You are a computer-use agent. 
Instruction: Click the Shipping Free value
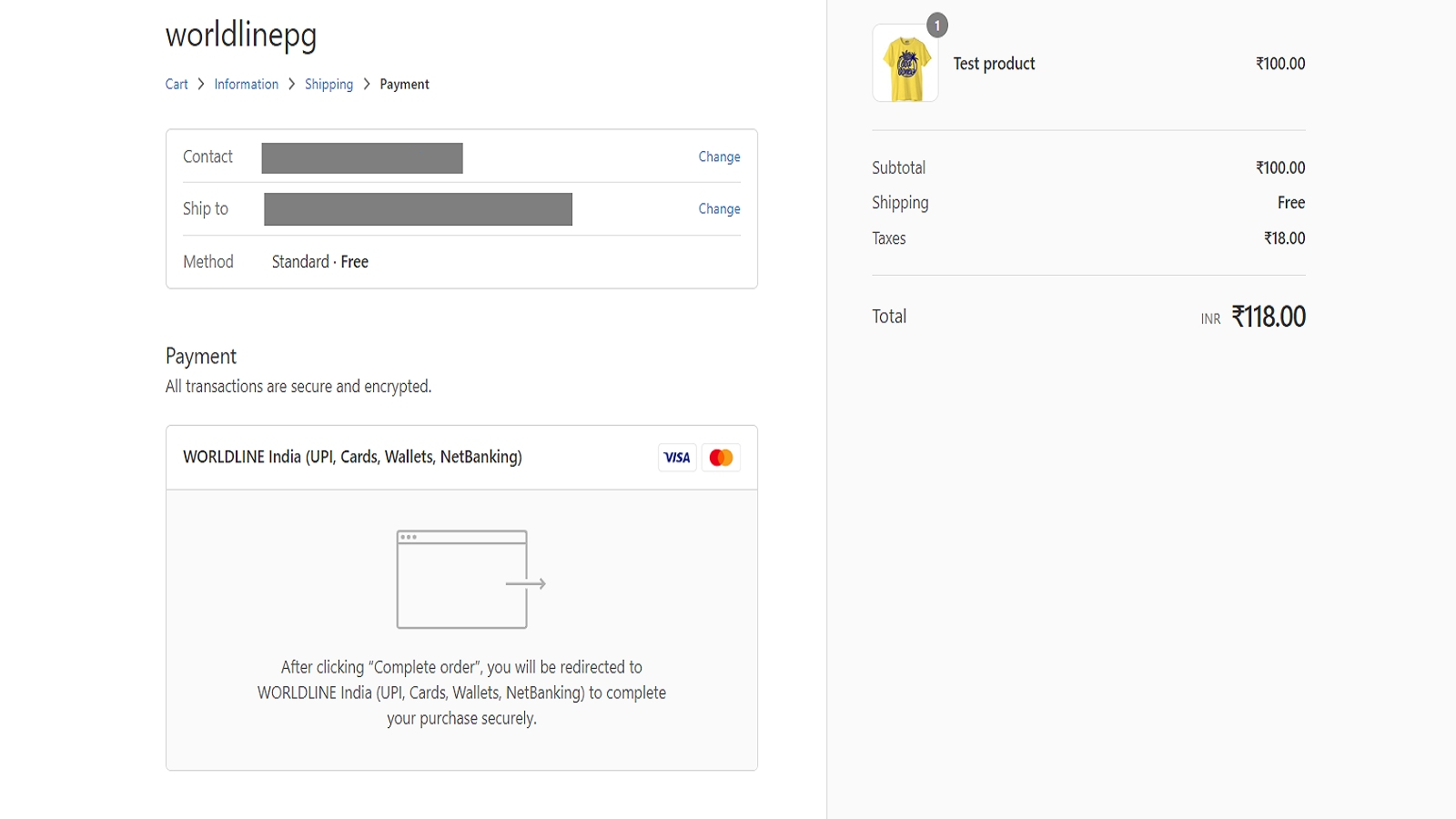1291,203
